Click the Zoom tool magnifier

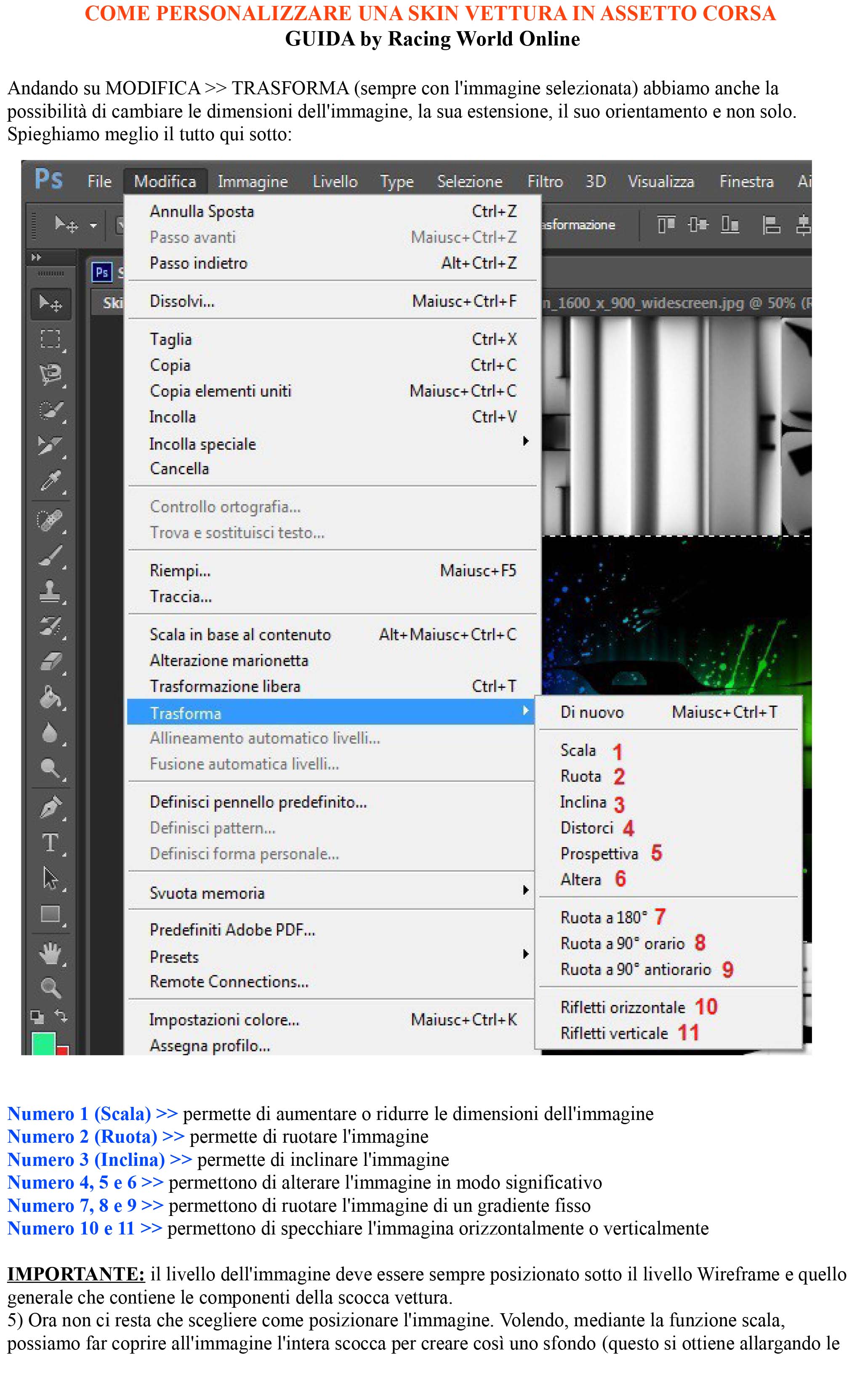pos(50,988)
